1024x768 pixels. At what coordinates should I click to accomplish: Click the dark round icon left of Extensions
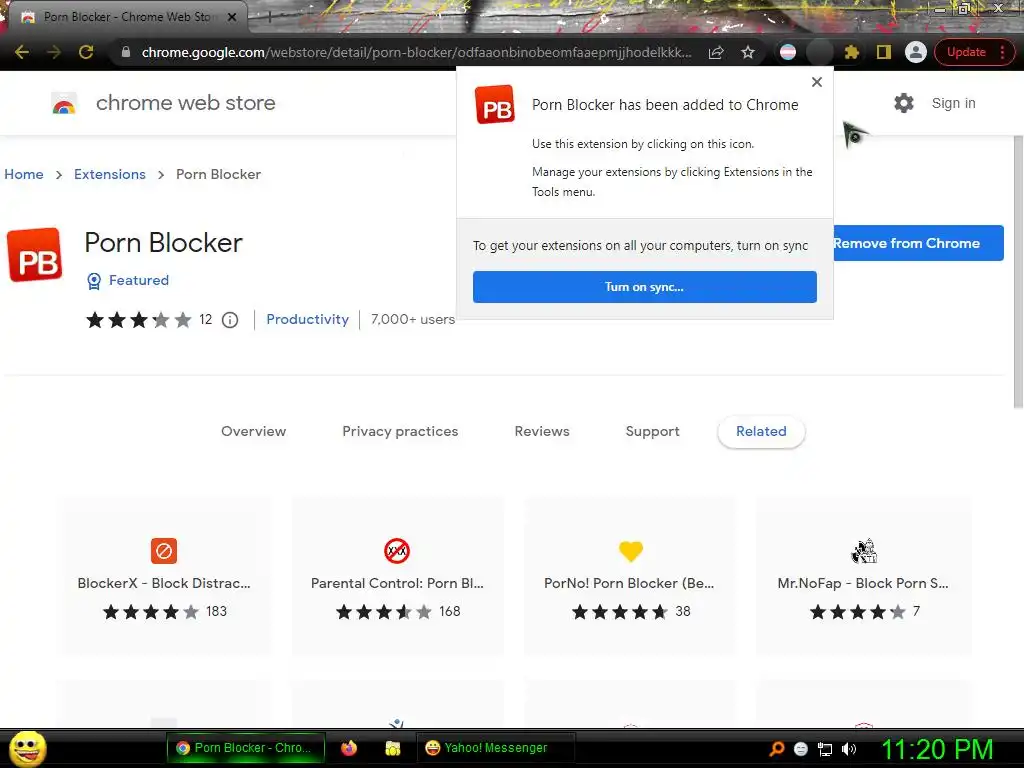(x=820, y=52)
